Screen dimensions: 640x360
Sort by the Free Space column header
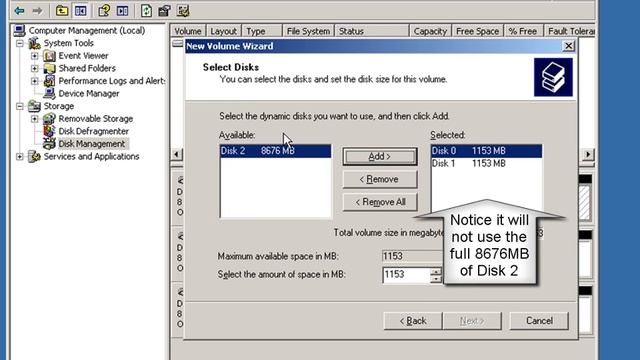point(478,31)
